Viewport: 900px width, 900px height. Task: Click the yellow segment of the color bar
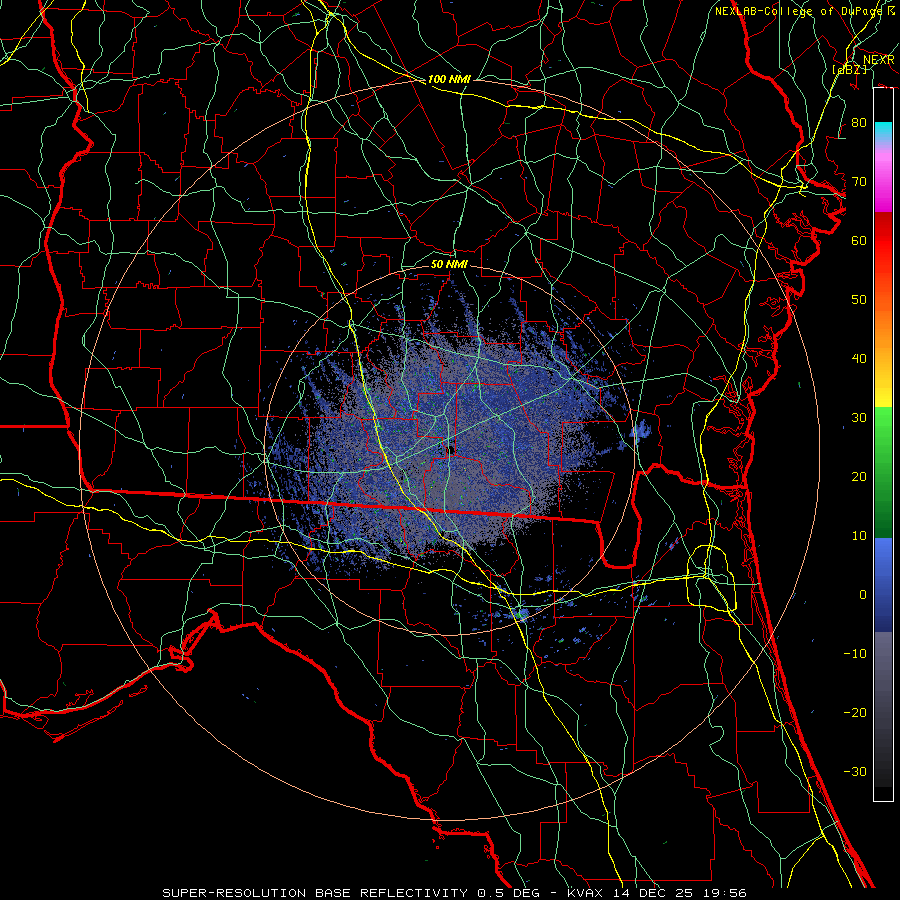pos(883,386)
